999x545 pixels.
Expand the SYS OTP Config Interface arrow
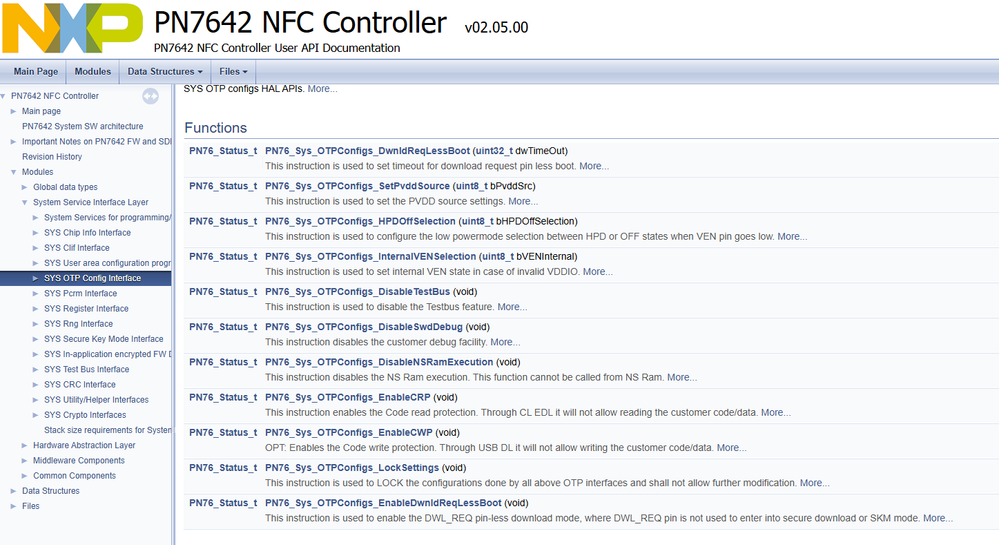coord(36,279)
